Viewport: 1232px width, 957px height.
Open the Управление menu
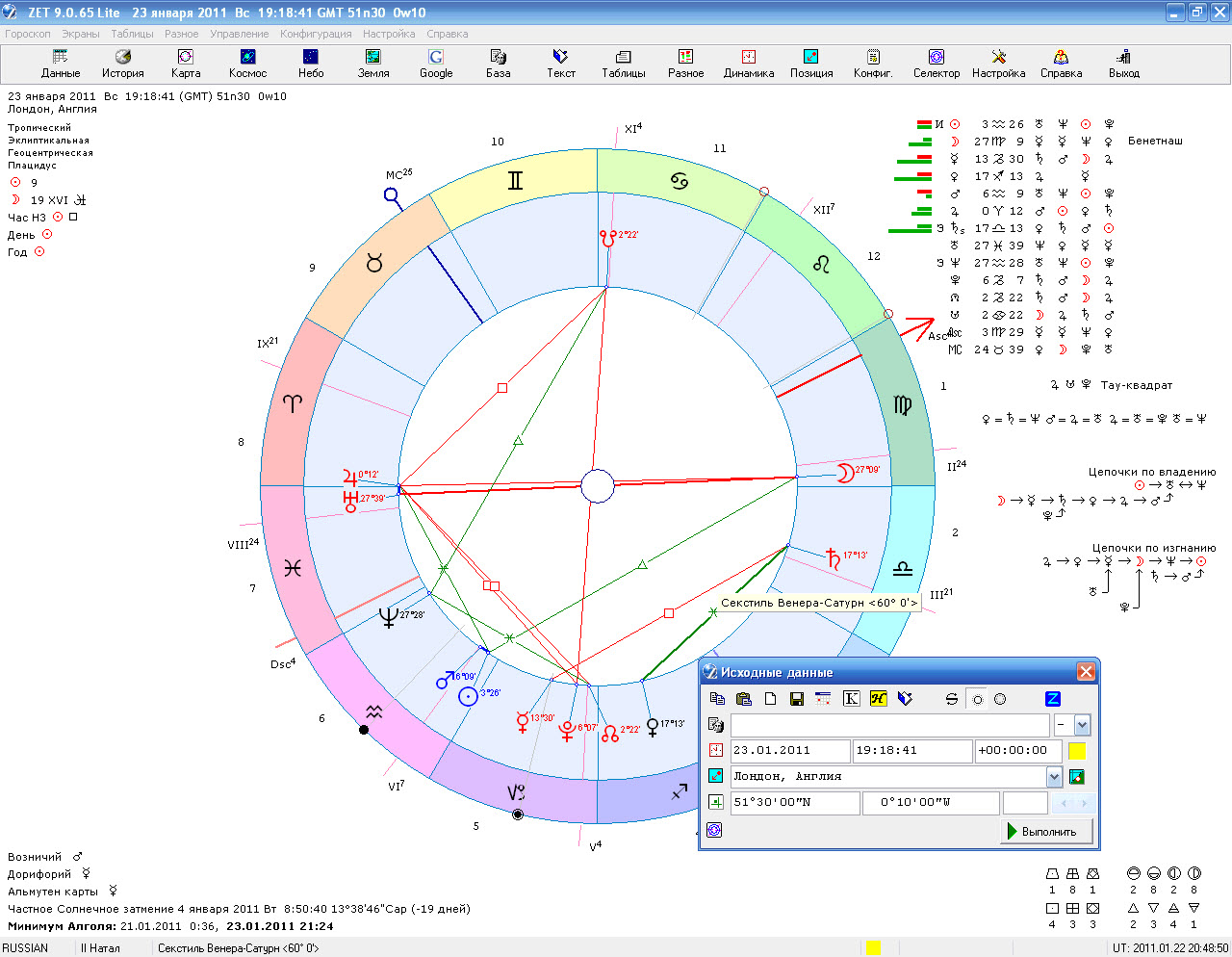[239, 34]
